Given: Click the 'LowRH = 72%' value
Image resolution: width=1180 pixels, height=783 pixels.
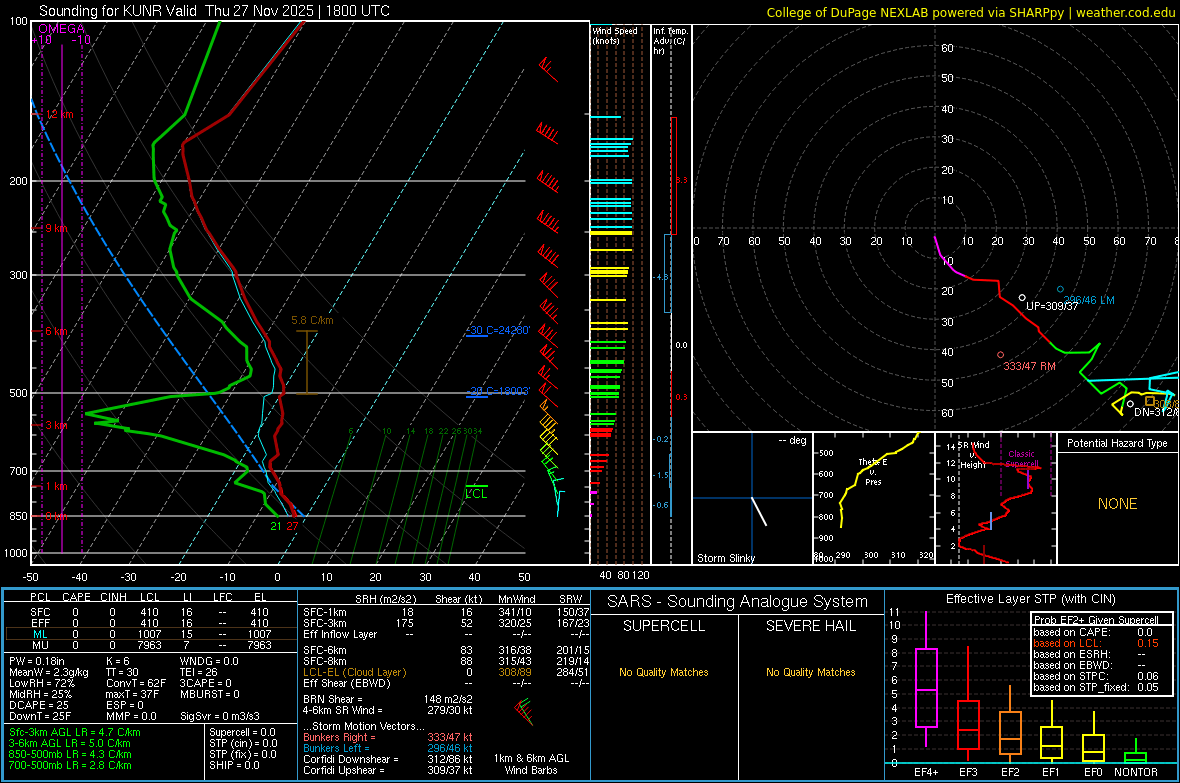Looking at the screenshot, I should [41, 683].
